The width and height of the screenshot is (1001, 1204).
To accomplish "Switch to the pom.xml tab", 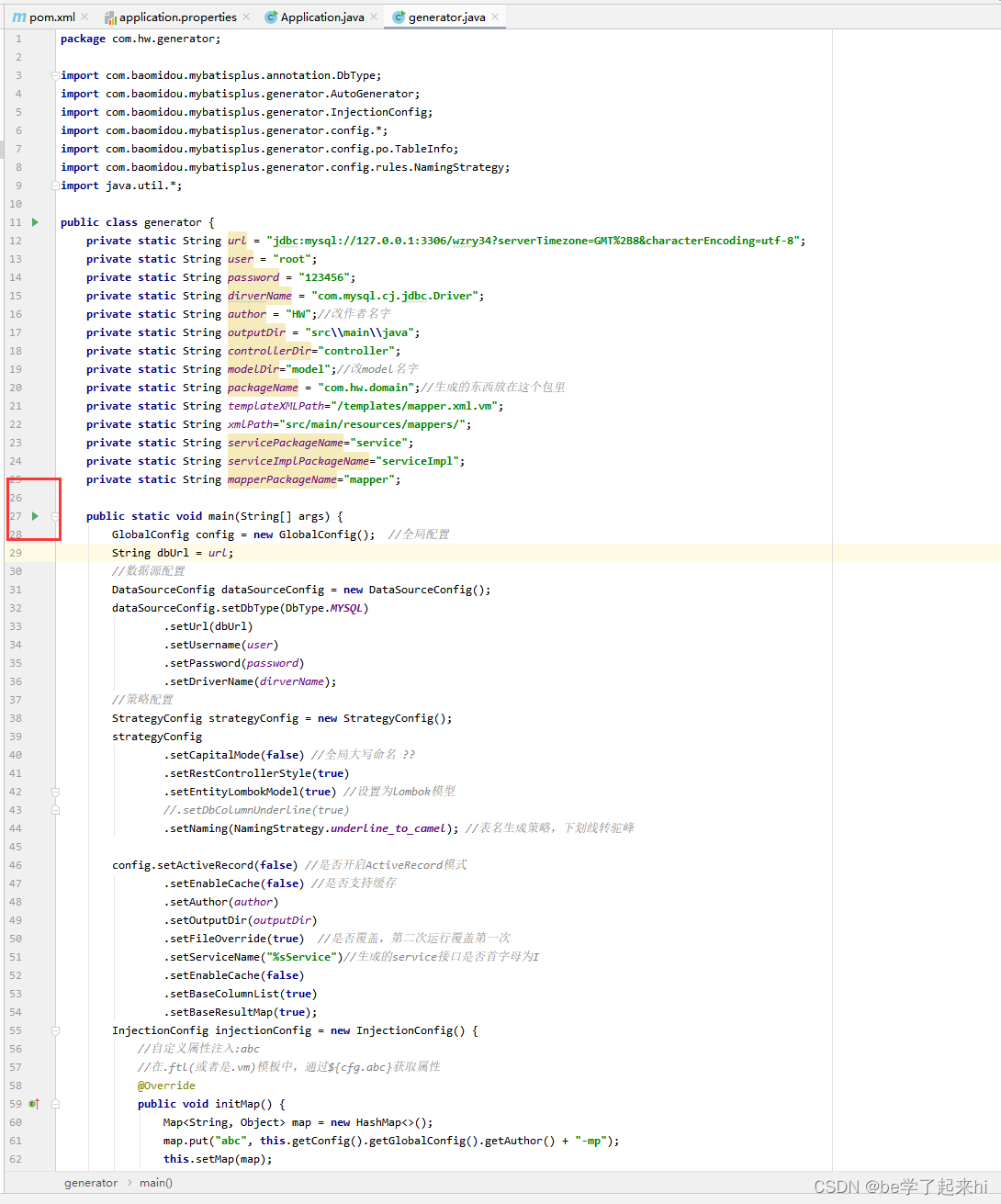I will click(x=51, y=17).
